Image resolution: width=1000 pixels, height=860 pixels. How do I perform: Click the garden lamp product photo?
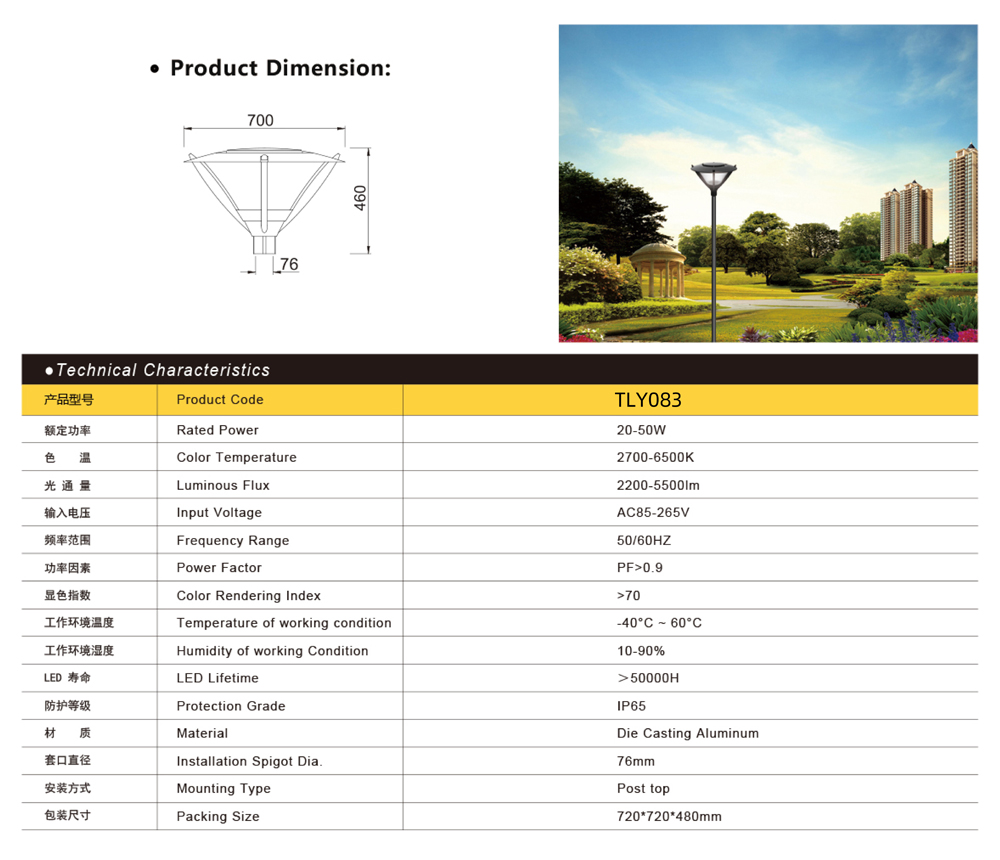[768, 183]
